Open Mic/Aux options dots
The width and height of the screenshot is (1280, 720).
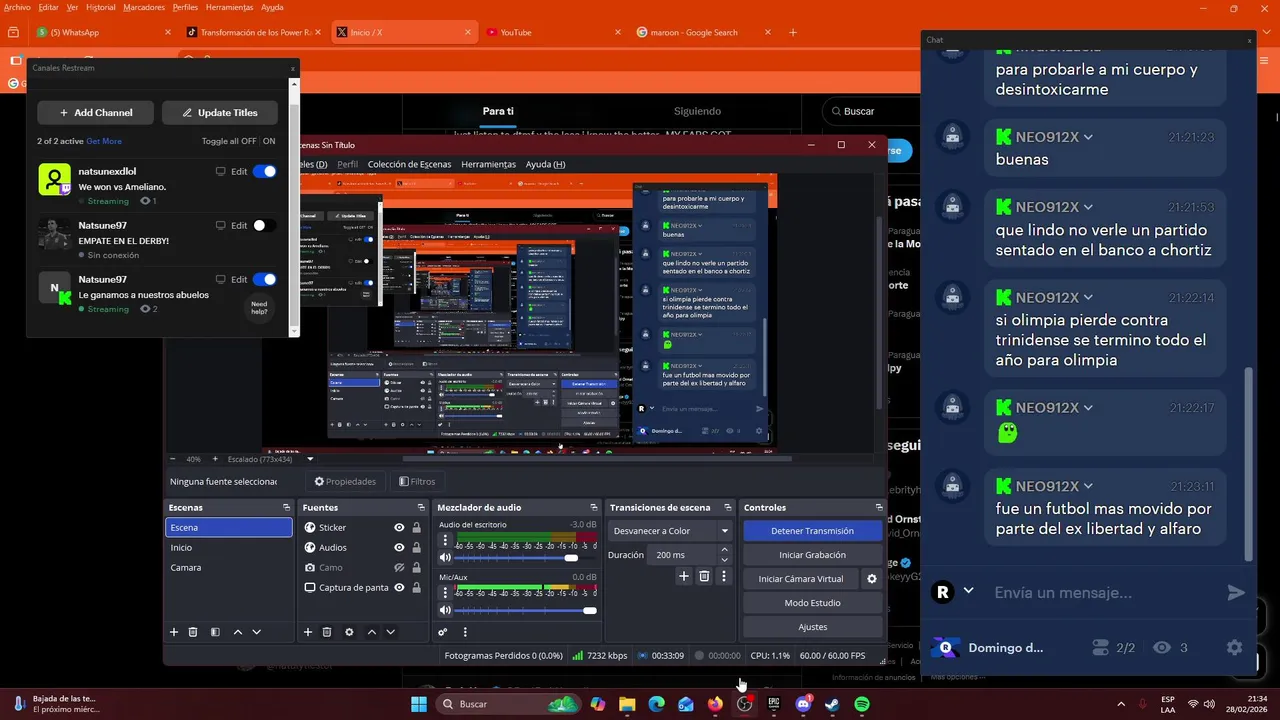(x=445, y=593)
